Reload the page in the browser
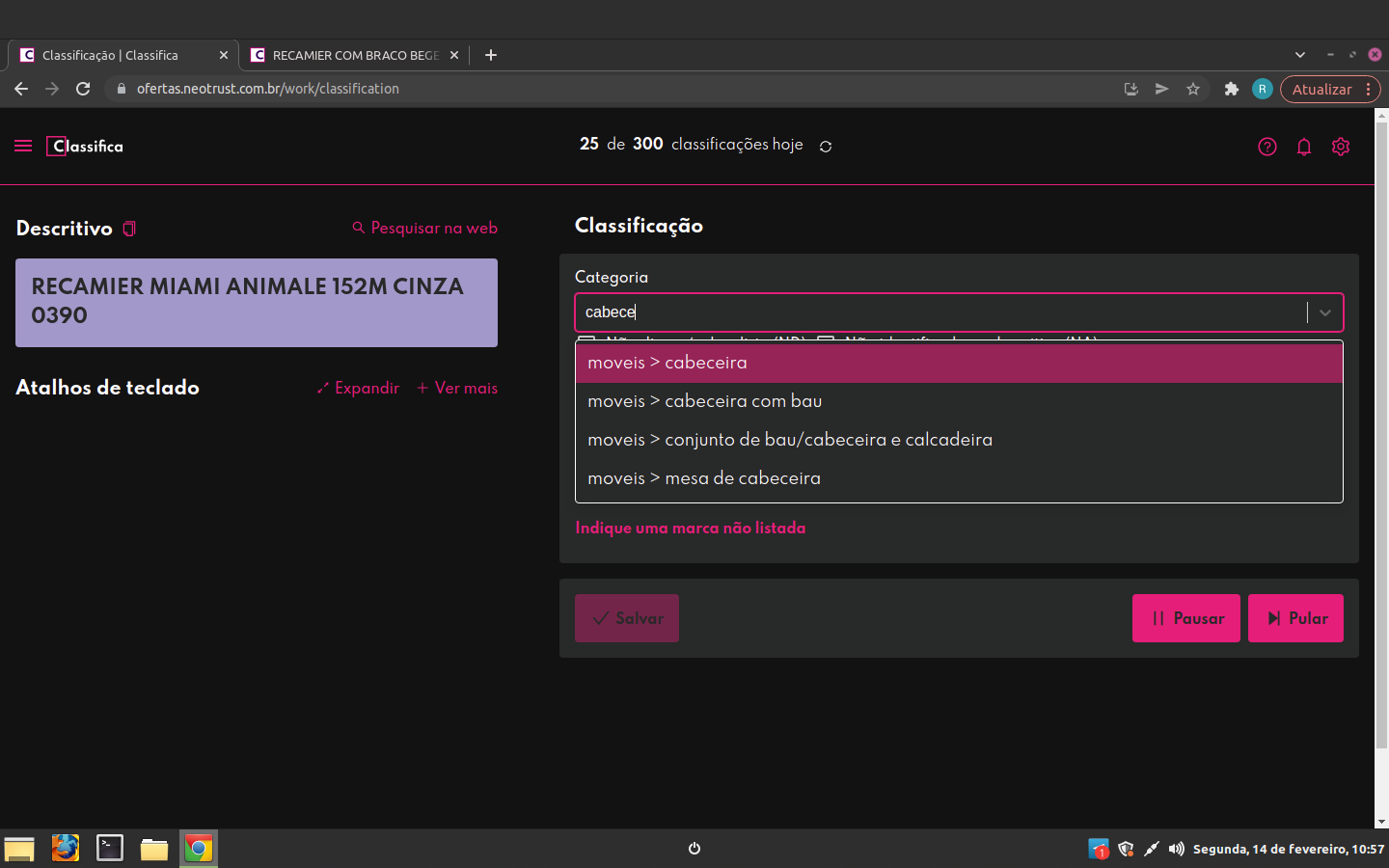Viewport: 1389px width, 868px height. click(x=83, y=89)
